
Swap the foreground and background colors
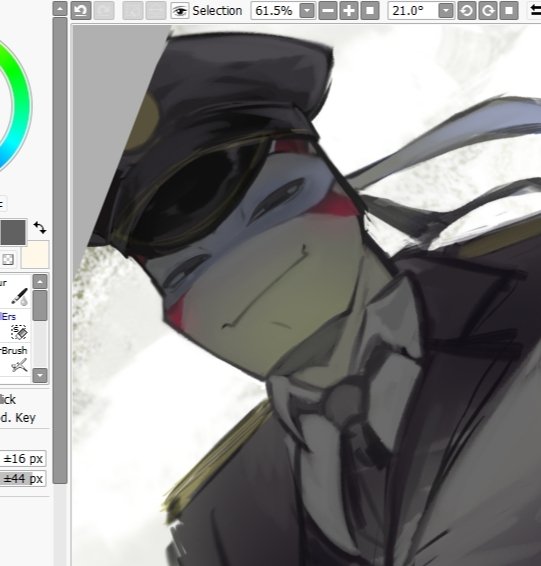pos(40,228)
